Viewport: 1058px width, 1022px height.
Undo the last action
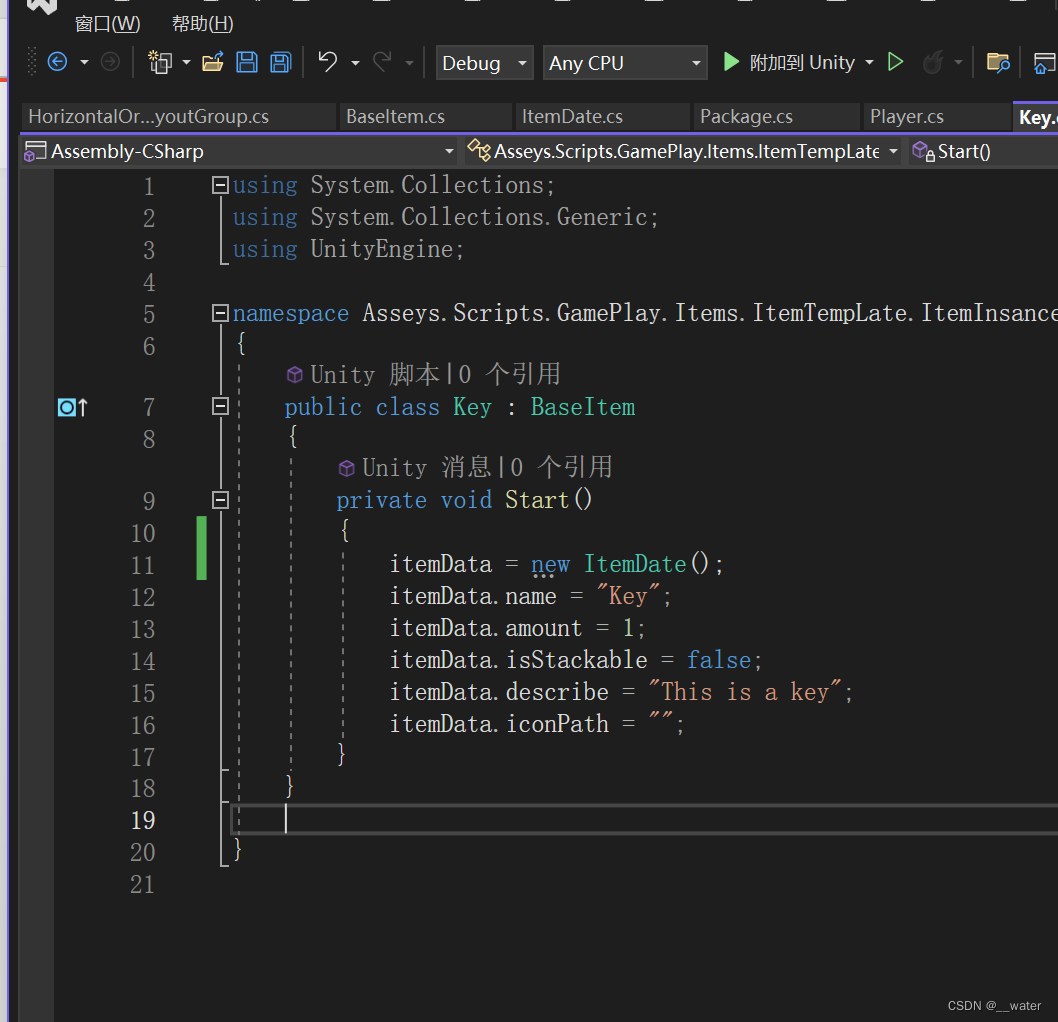328,63
